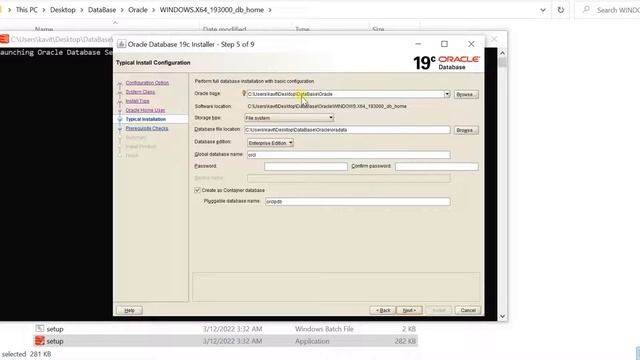
Task: Click Browse for Oracle base
Action: click(x=466, y=94)
